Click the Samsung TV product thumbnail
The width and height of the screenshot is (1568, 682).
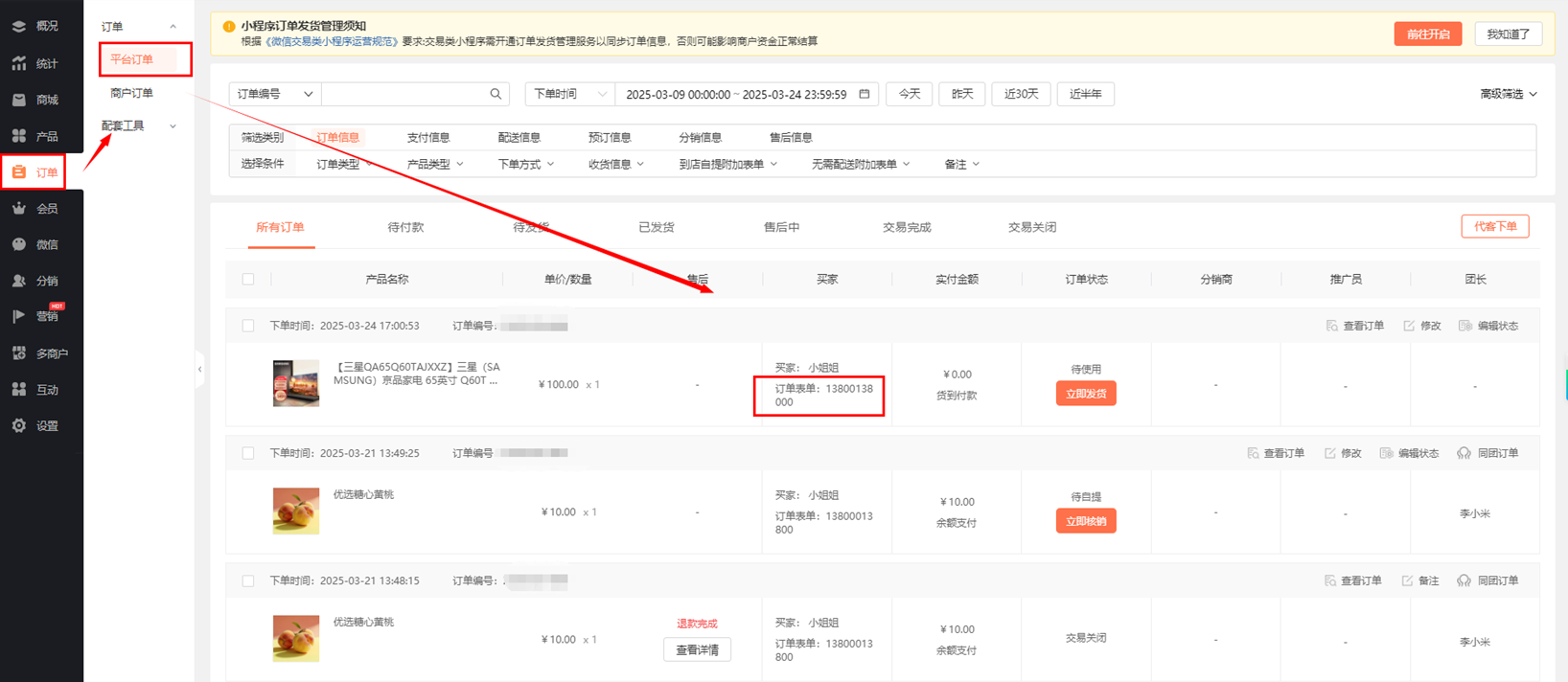pos(296,383)
